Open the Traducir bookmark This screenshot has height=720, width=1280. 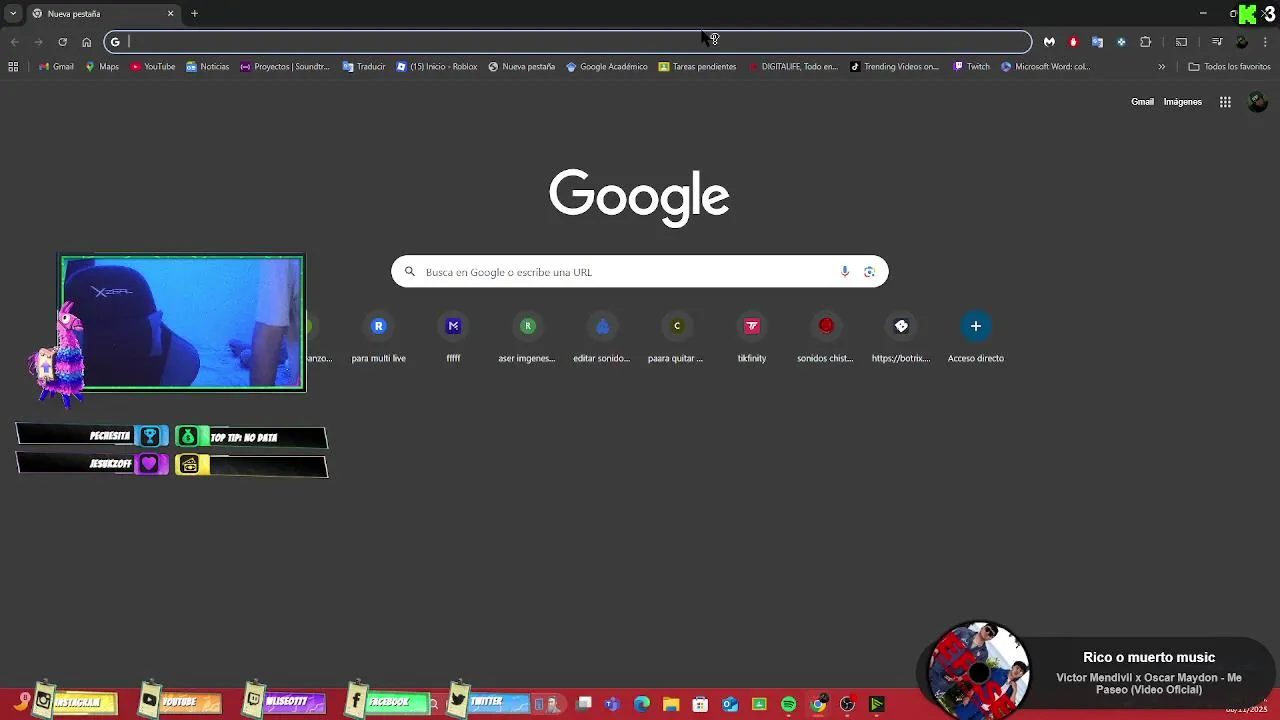pos(364,67)
